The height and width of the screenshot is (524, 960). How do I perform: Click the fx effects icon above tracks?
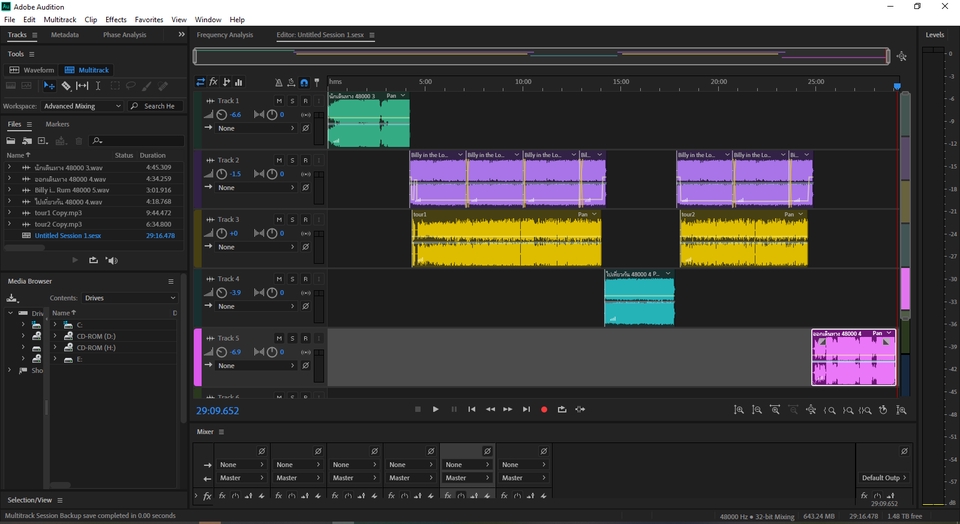(x=214, y=82)
